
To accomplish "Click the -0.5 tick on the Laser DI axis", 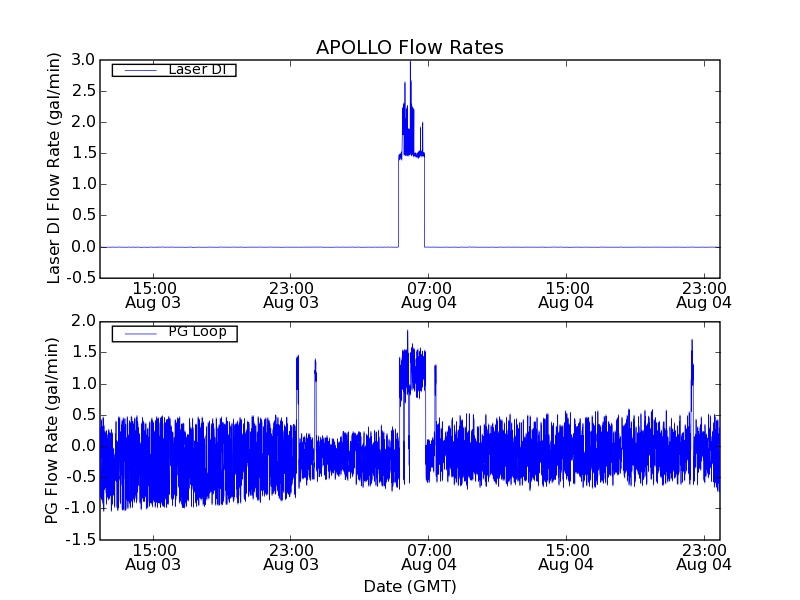I will tap(80, 278).
